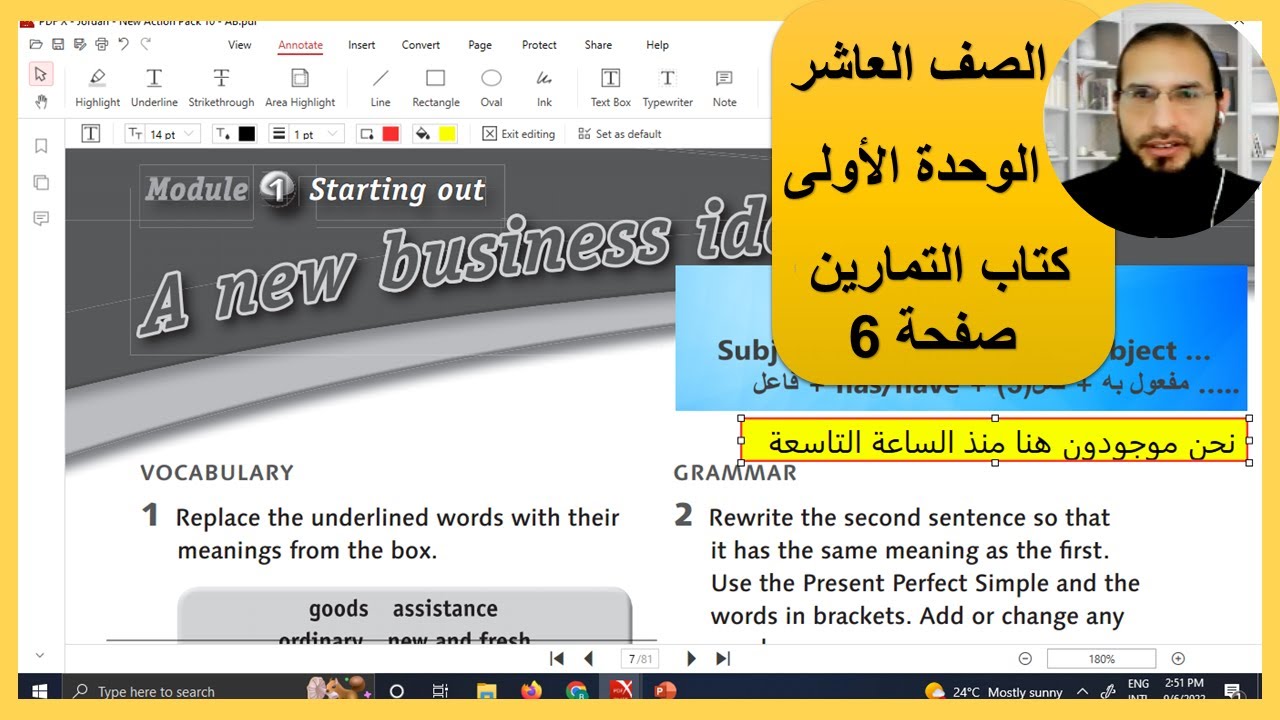Image resolution: width=1280 pixels, height=720 pixels.
Task: Click the text box style icon
Action: pos(91,134)
